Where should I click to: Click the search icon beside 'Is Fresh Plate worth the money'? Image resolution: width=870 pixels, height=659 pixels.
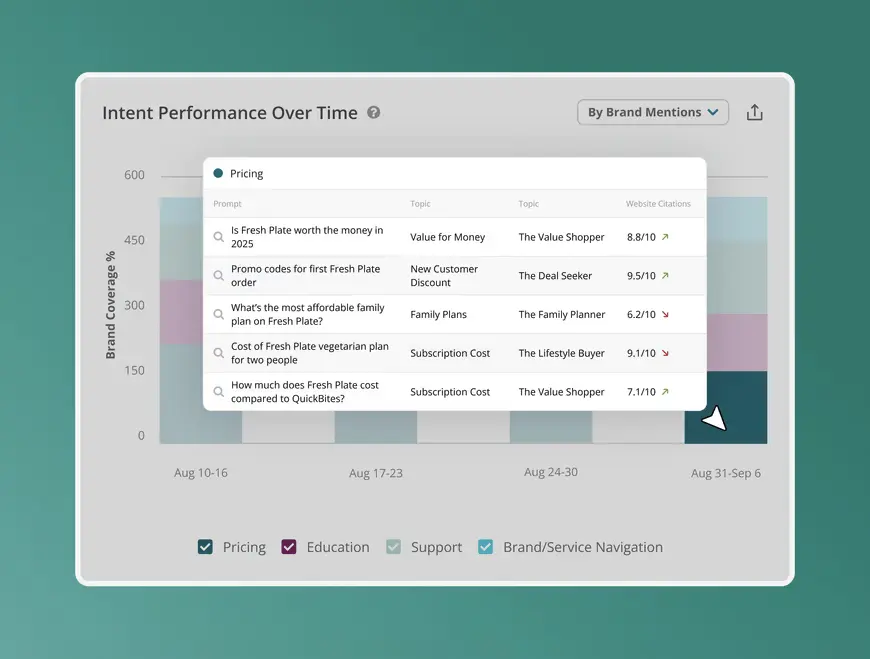tap(219, 237)
